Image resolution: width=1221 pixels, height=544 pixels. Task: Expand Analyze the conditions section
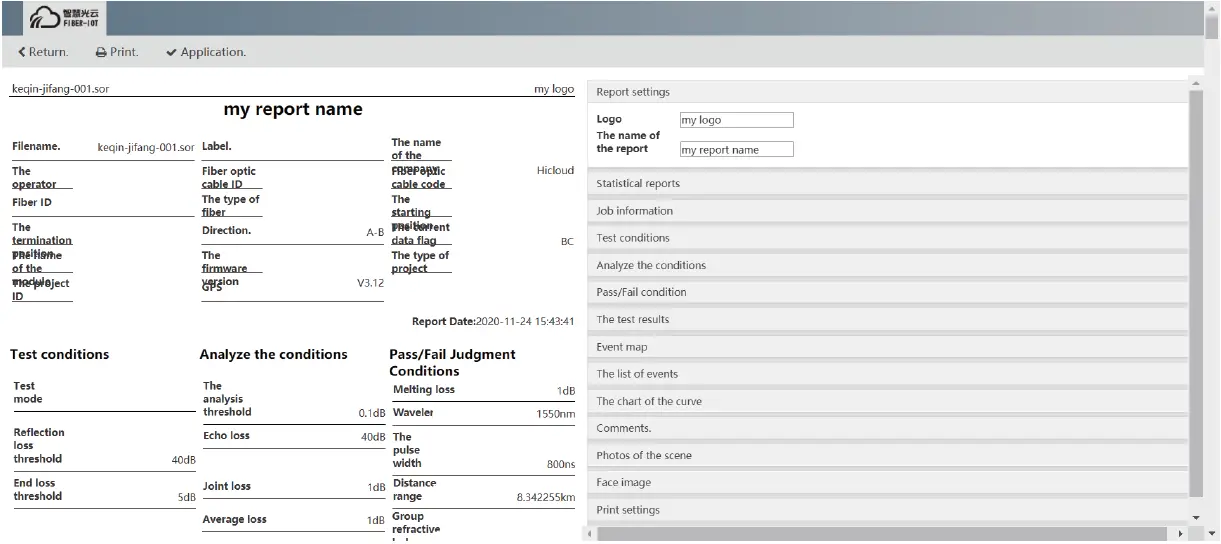pos(651,265)
